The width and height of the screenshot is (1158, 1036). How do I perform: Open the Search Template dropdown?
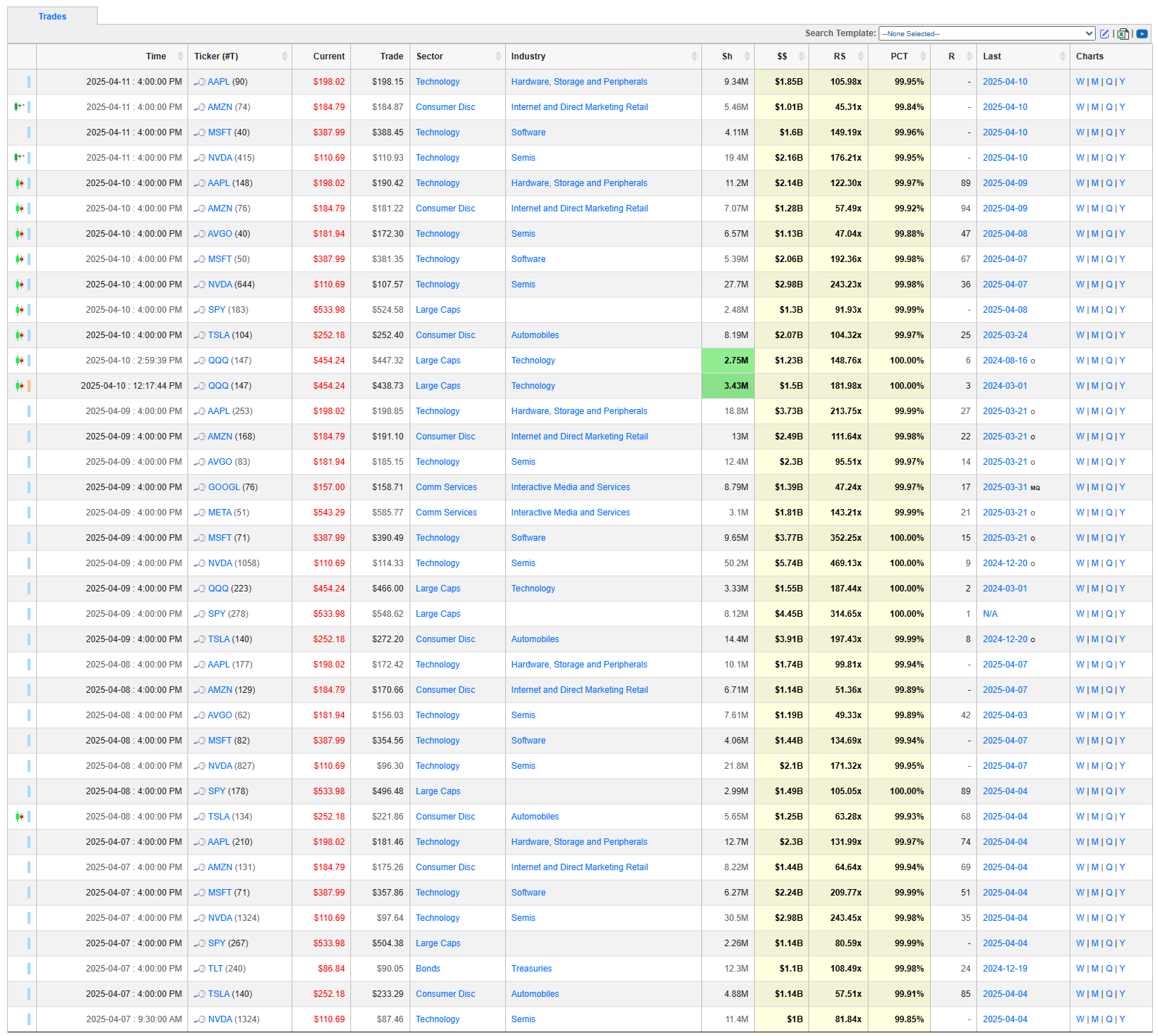tap(986, 33)
